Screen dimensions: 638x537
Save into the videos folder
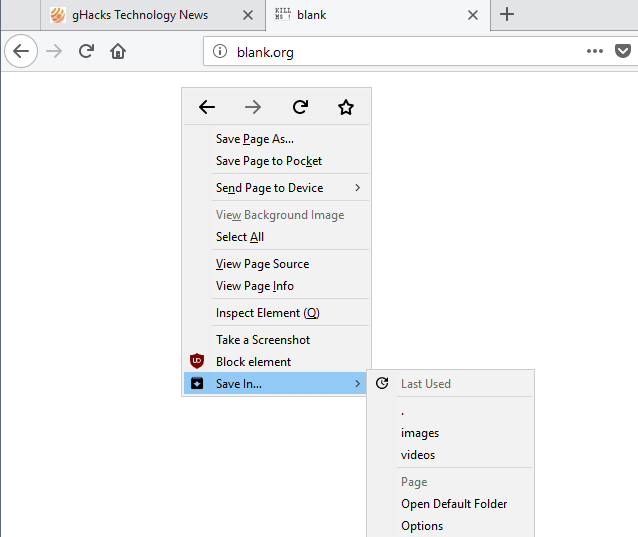[451, 455]
